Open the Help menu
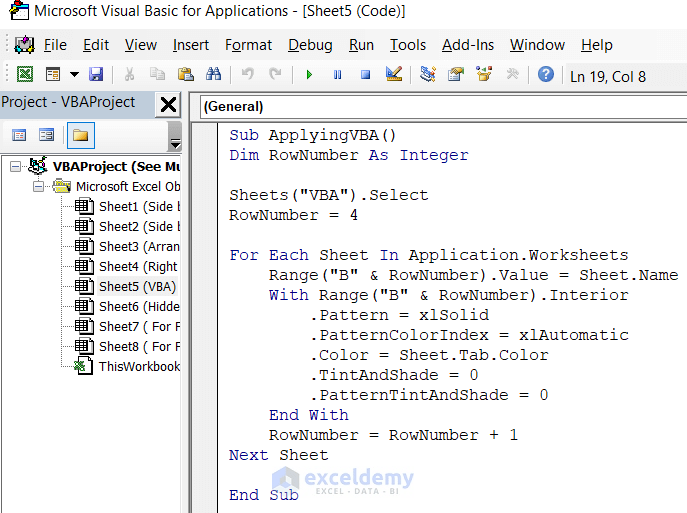This screenshot has height=513, width=687. click(x=597, y=45)
